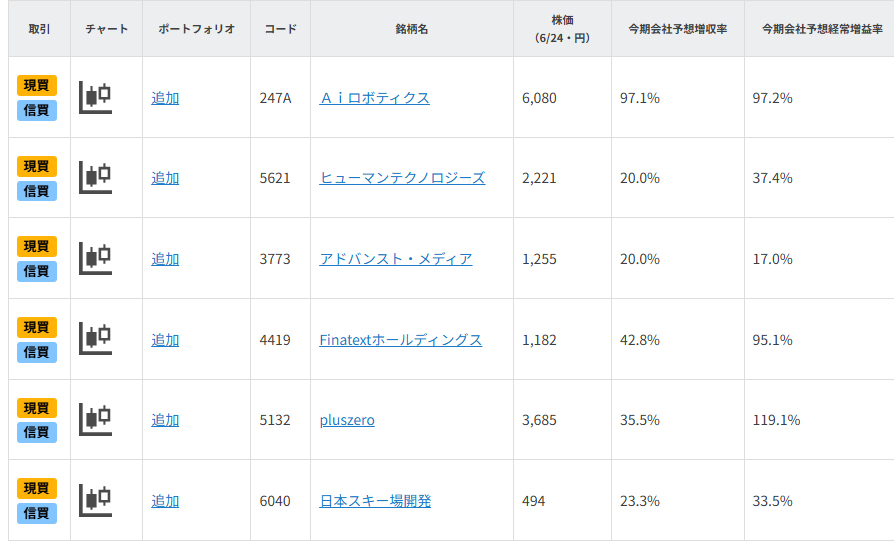The width and height of the screenshot is (894, 555).
Task: Add アドバンスト・メディア to portfolio via 追加
Action: pos(165,259)
